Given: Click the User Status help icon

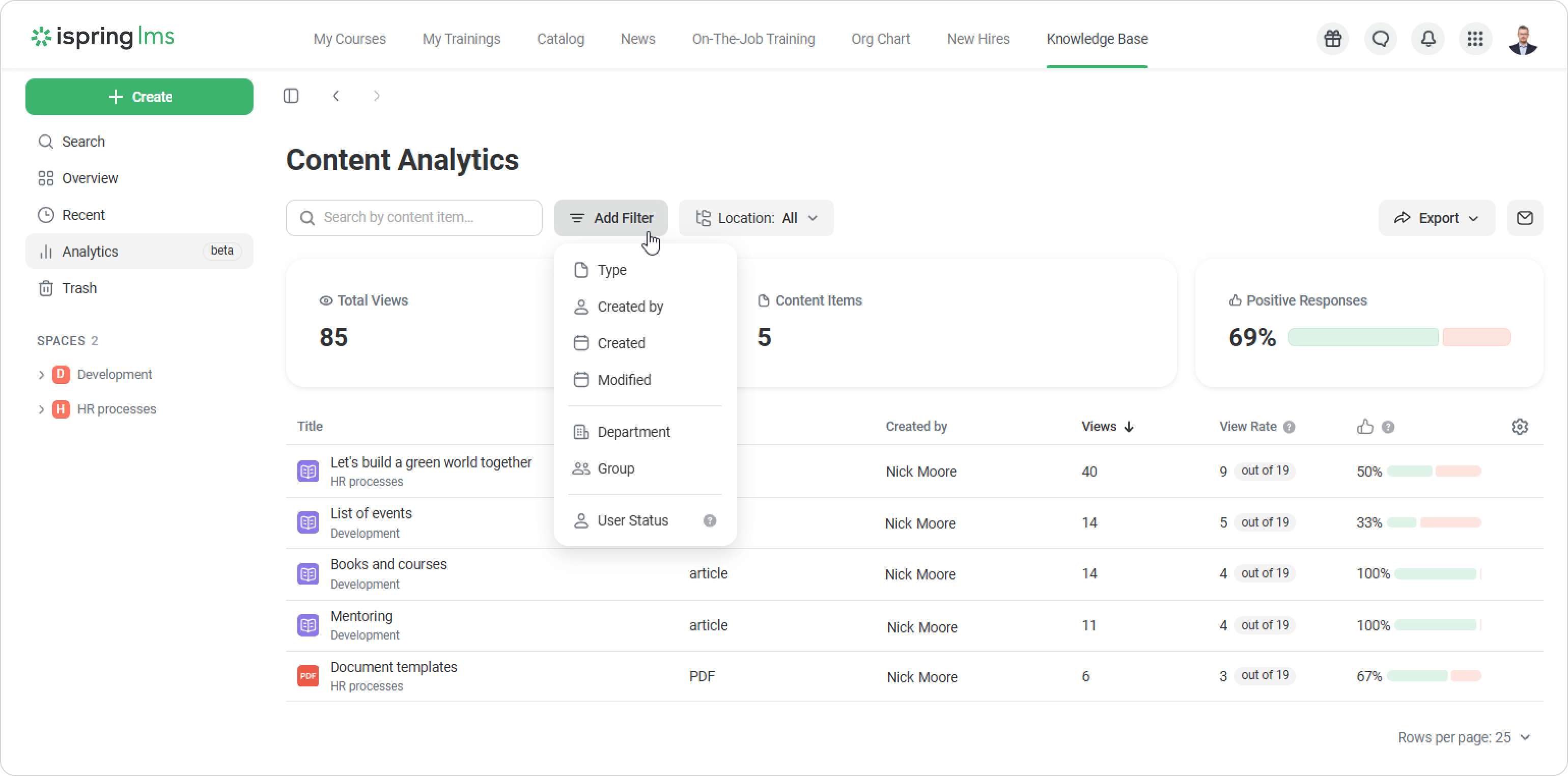Looking at the screenshot, I should point(709,521).
